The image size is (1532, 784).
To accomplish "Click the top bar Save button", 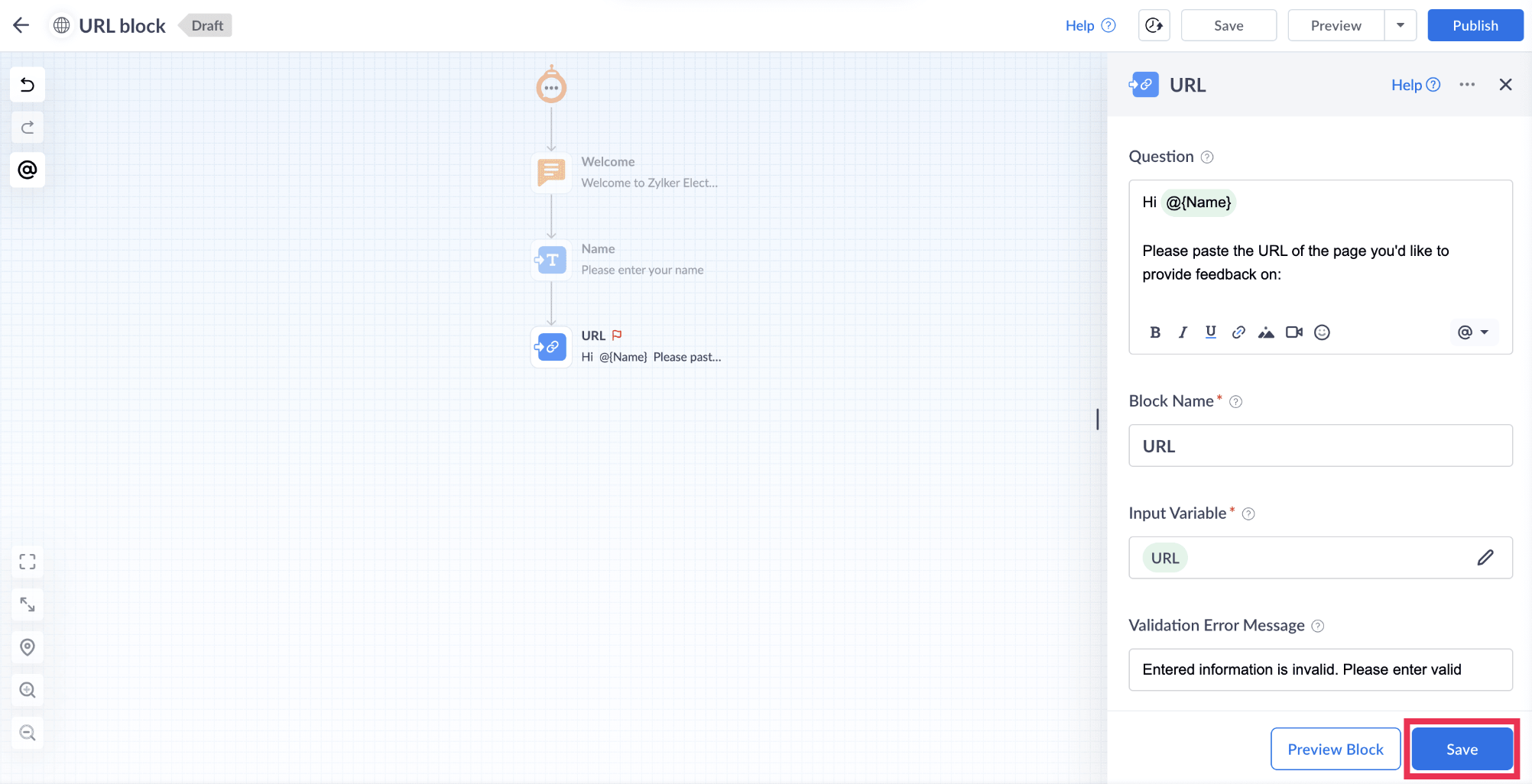I will coord(1229,25).
